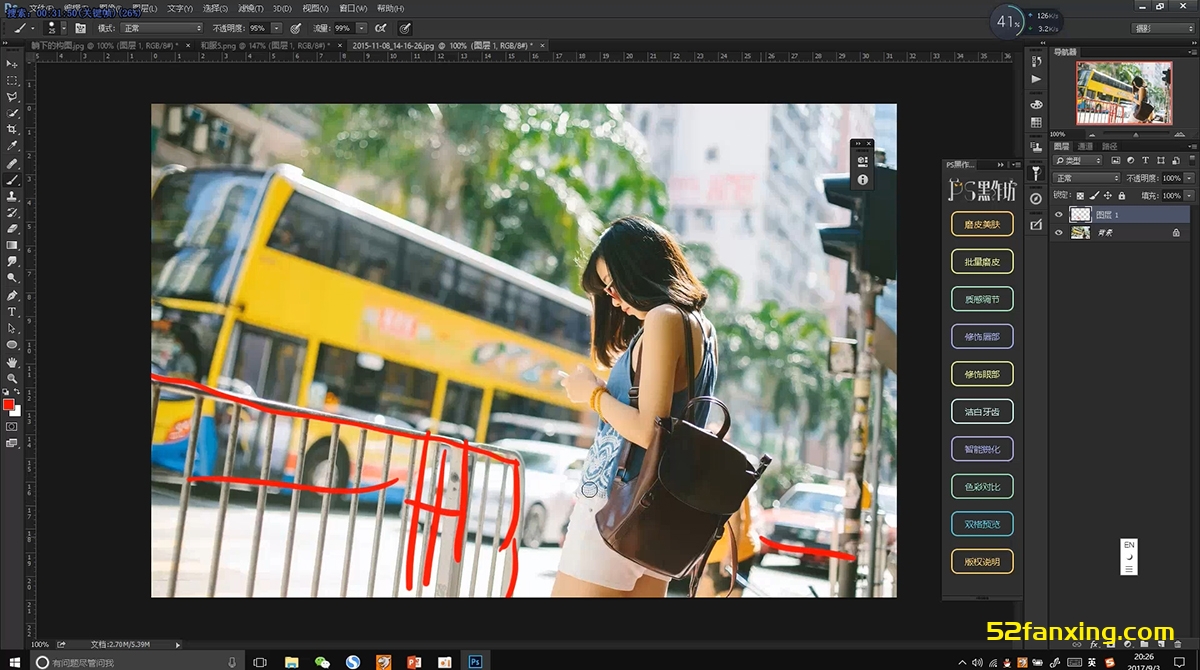
Task: Select the Horizontal Type tool
Action: [12, 312]
